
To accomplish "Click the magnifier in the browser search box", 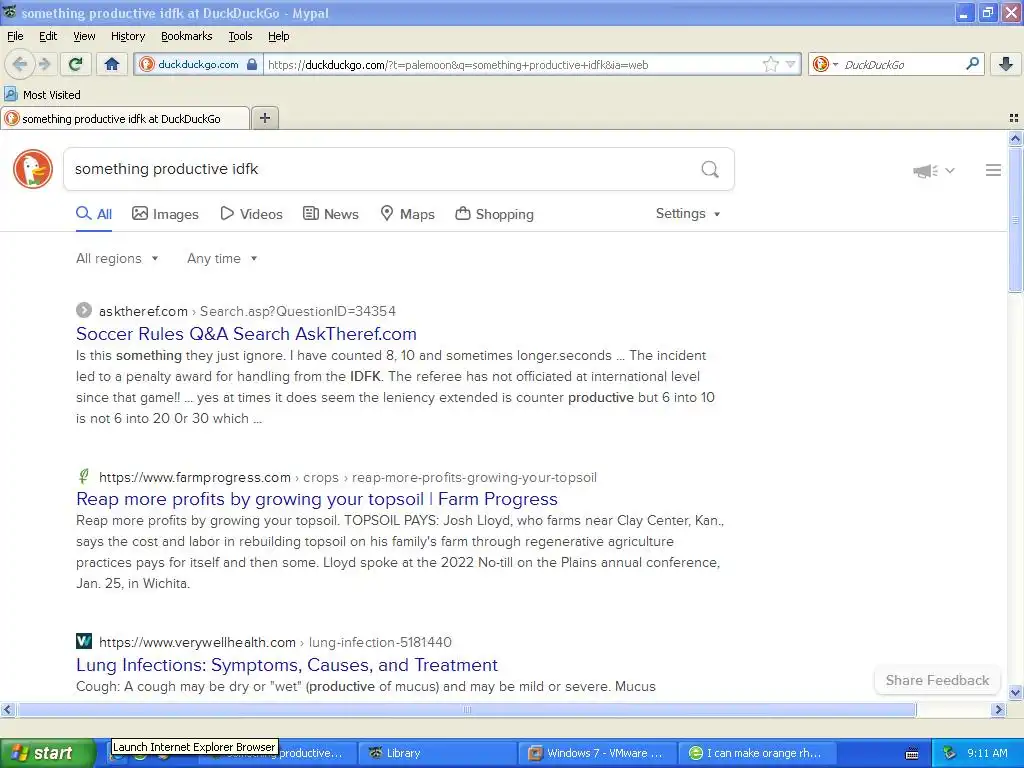I will (972, 64).
